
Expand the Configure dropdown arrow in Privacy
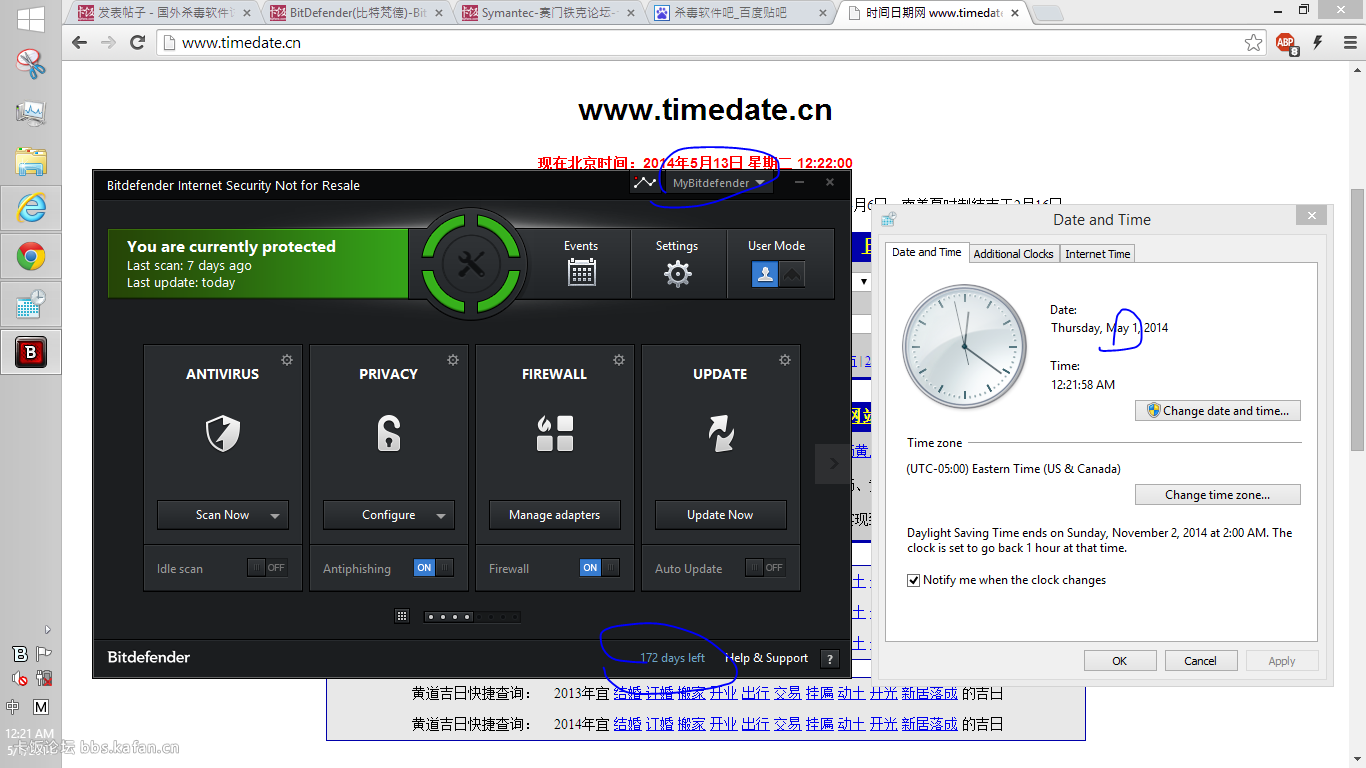tap(441, 516)
